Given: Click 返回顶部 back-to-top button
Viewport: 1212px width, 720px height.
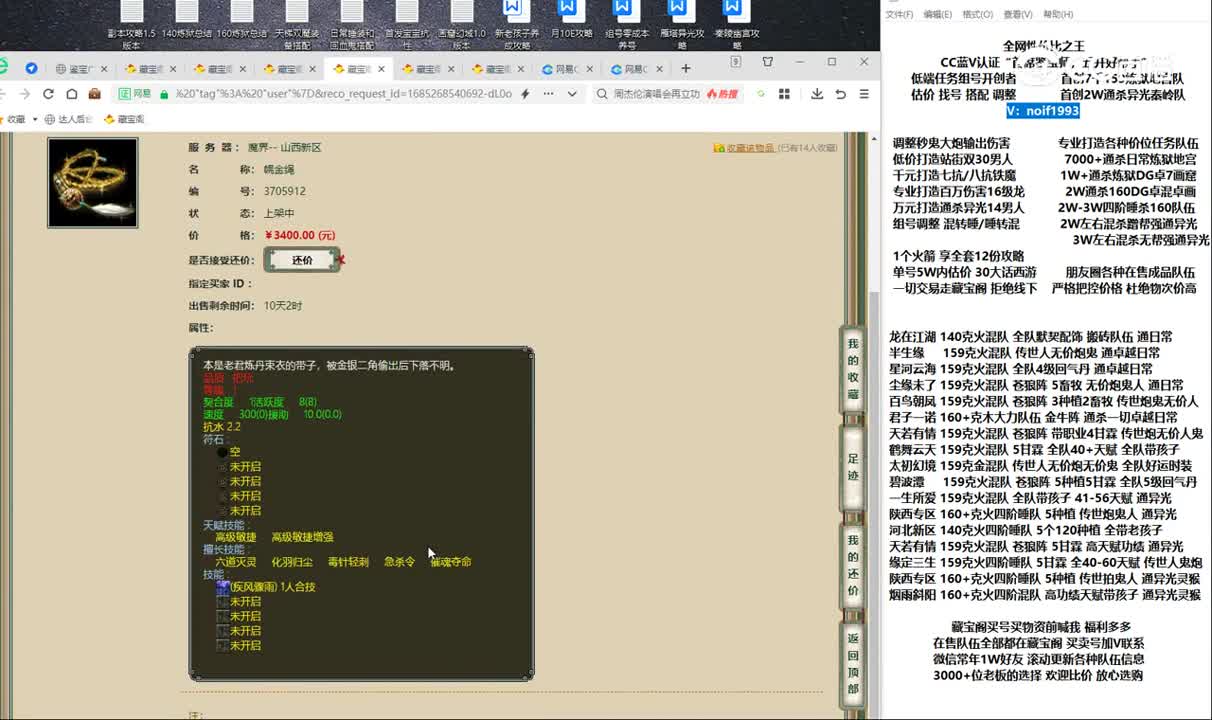Looking at the screenshot, I should [853, 664].
